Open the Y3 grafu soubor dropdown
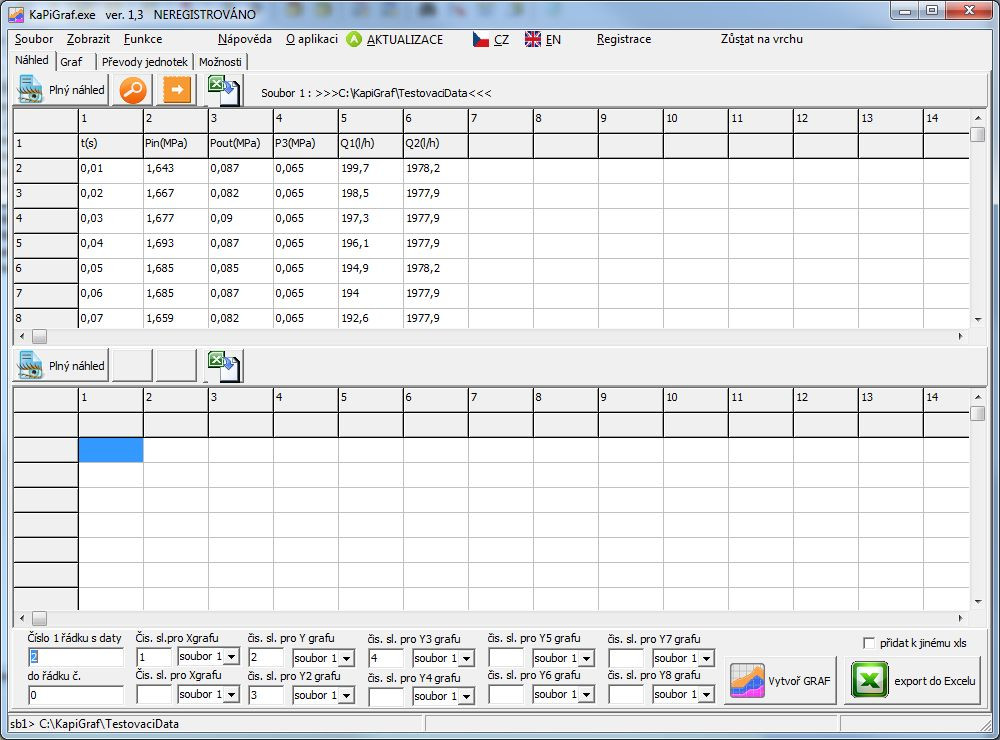The image size is (1000, 740). tap(467, 658)
